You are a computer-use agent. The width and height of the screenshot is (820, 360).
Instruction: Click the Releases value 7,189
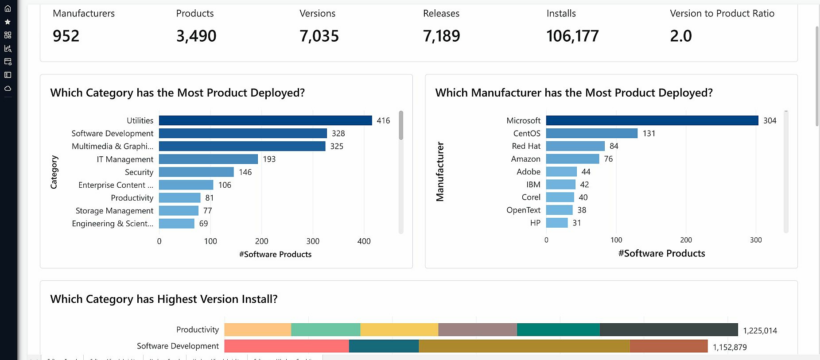coord(442,36)
